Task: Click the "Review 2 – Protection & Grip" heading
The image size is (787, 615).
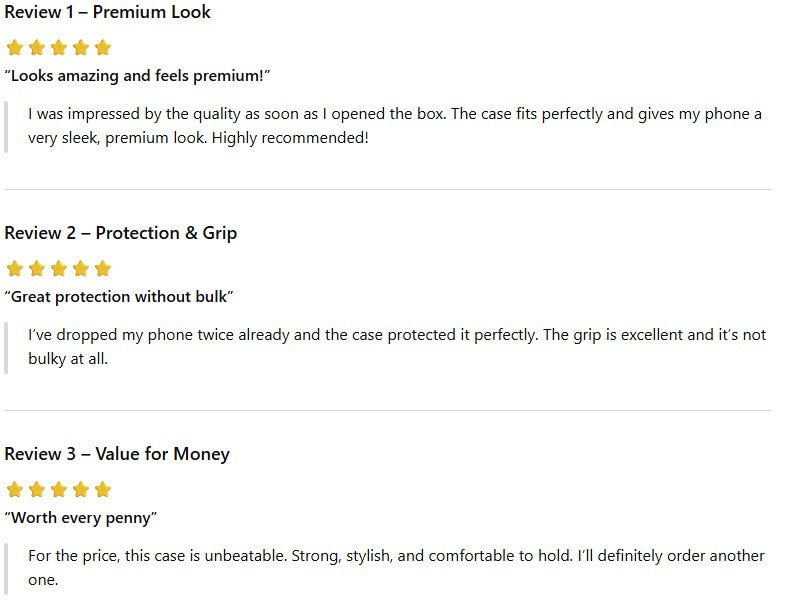Action: [x=120, y=233]
